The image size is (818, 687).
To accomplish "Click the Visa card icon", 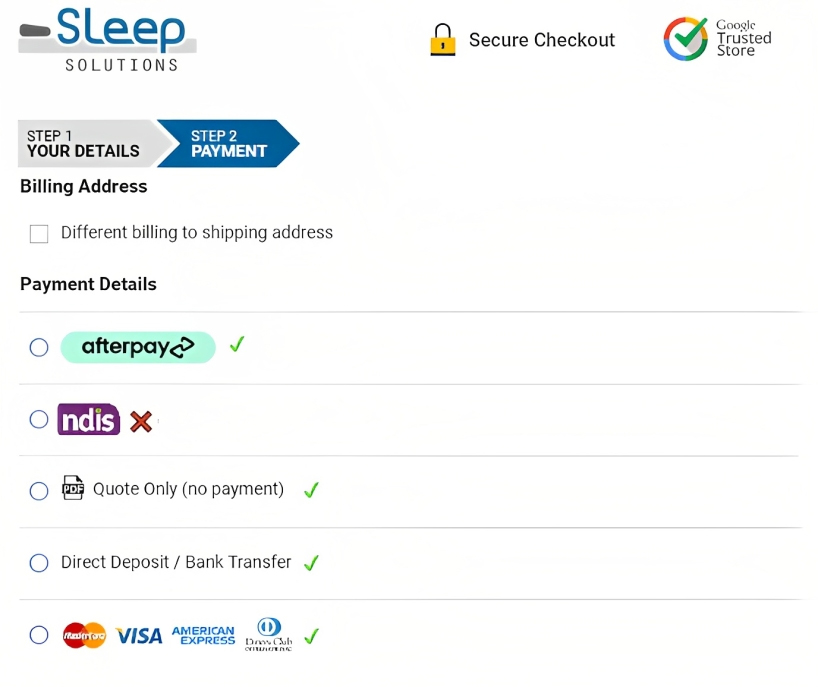I will coord(138,634).
